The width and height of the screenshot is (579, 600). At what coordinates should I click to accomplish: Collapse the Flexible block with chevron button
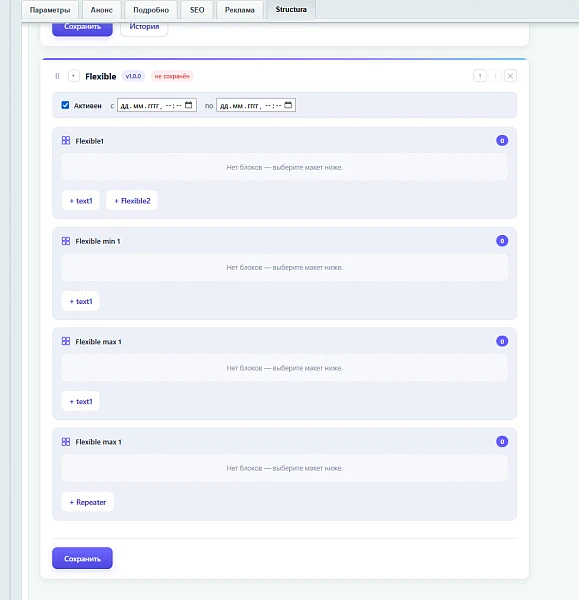73,76
